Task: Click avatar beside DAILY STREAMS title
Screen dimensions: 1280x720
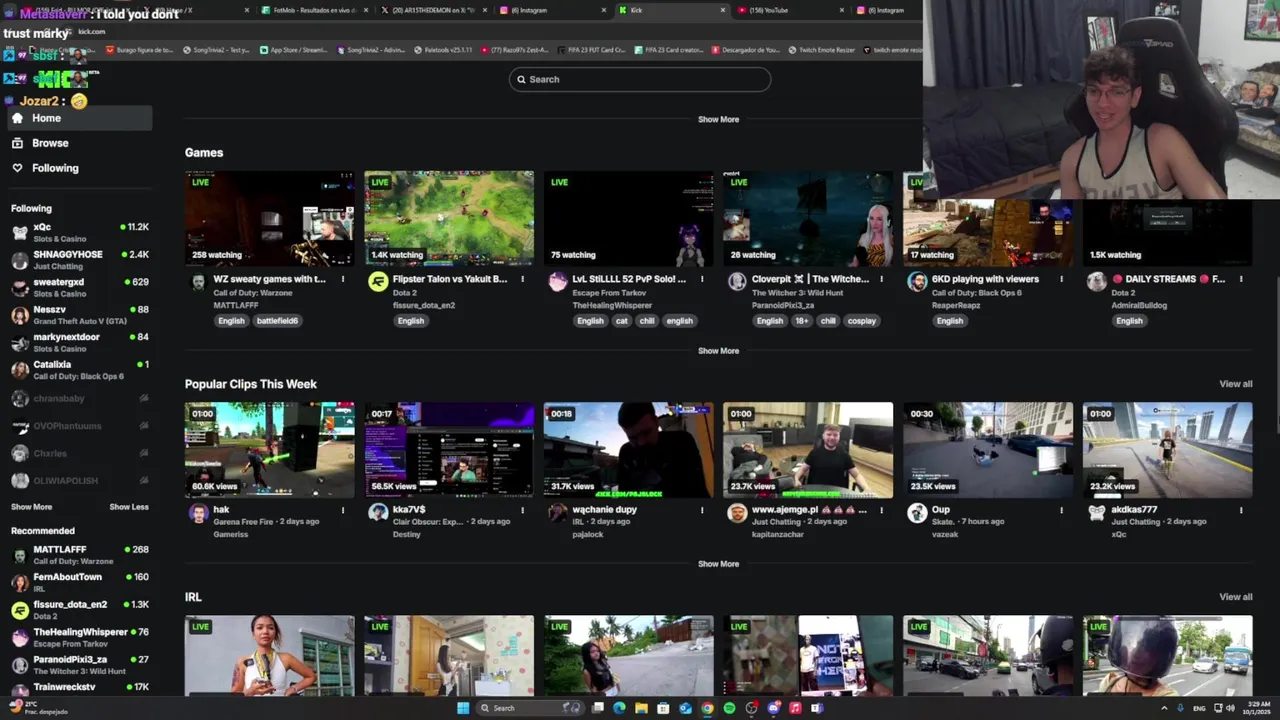Action: point(1097,282)
